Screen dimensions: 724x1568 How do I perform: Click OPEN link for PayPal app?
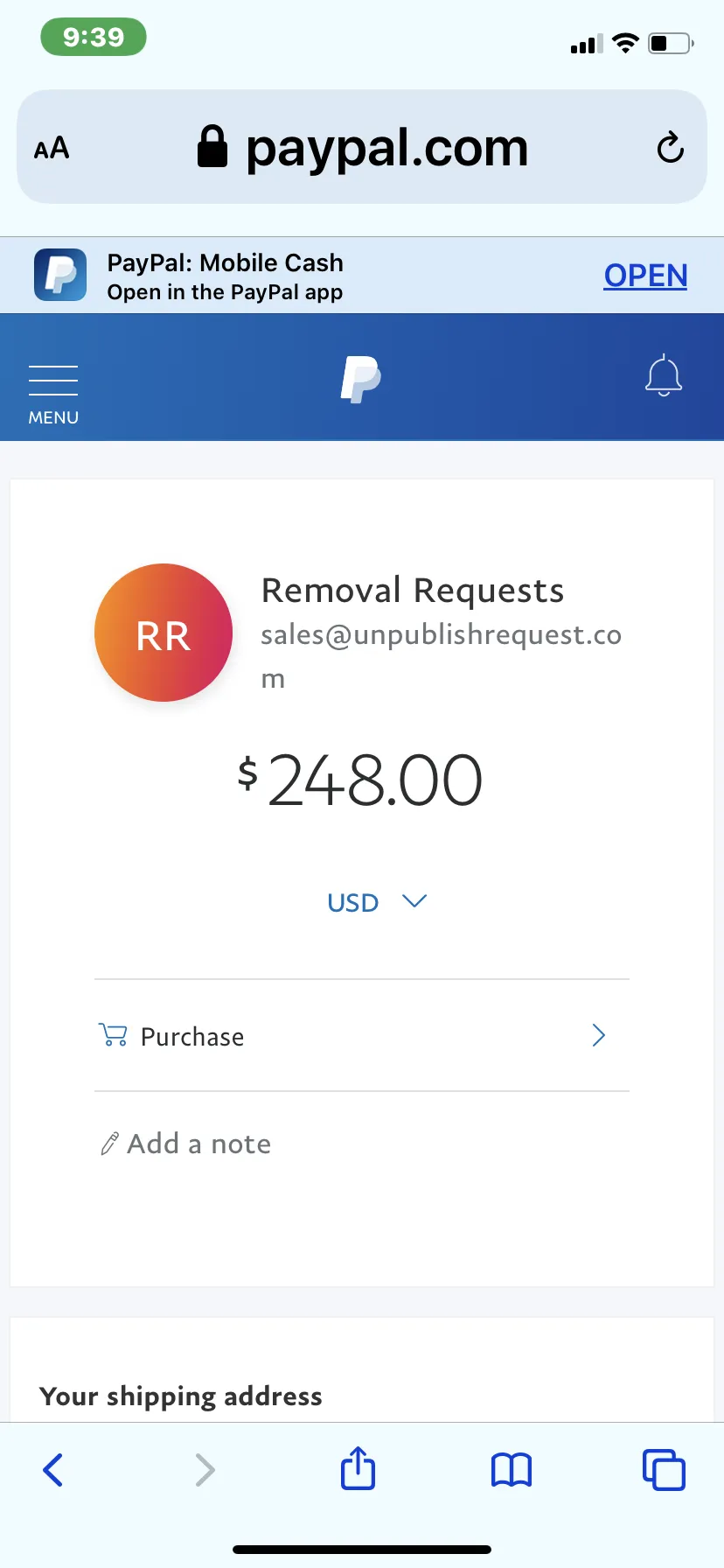(645, 275)
